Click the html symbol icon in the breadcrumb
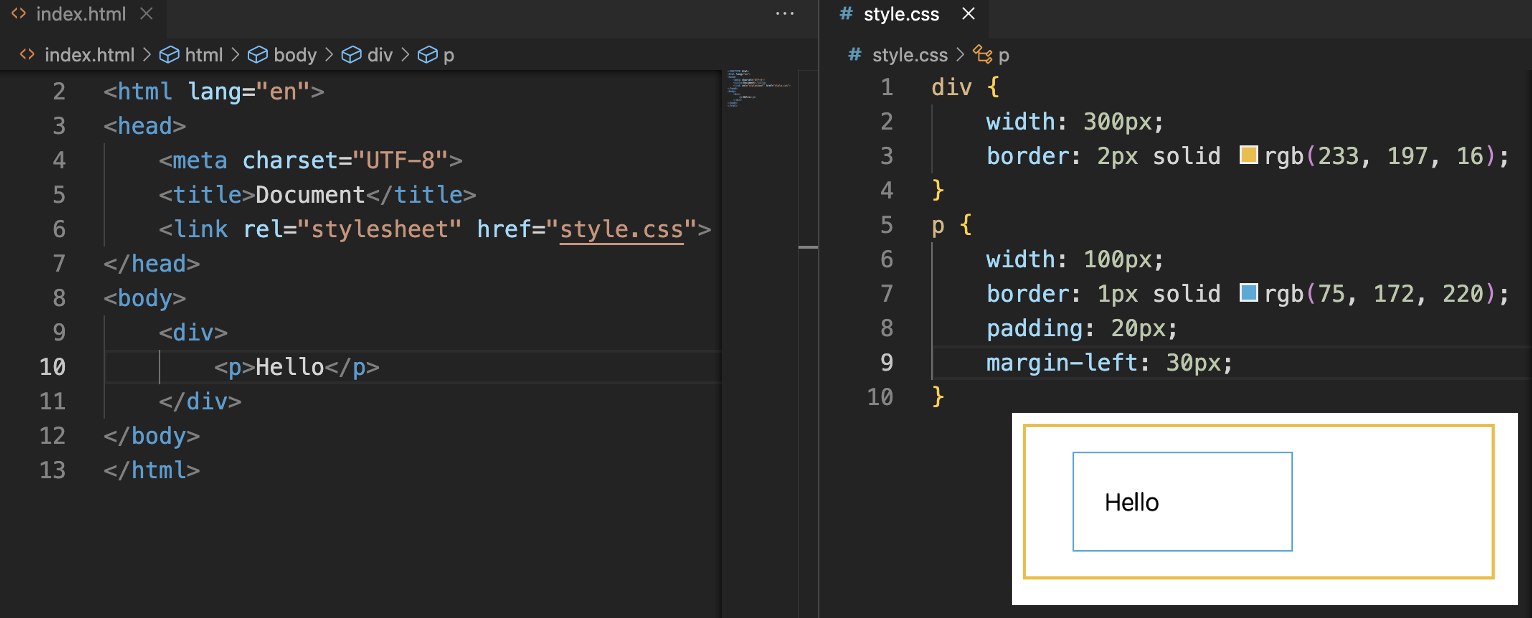This screenshot has width=1532, height=618. point(168,55)
